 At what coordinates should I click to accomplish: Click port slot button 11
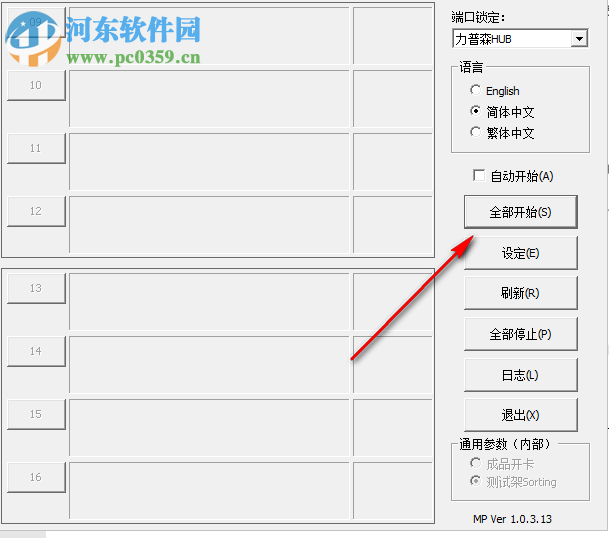36,148
